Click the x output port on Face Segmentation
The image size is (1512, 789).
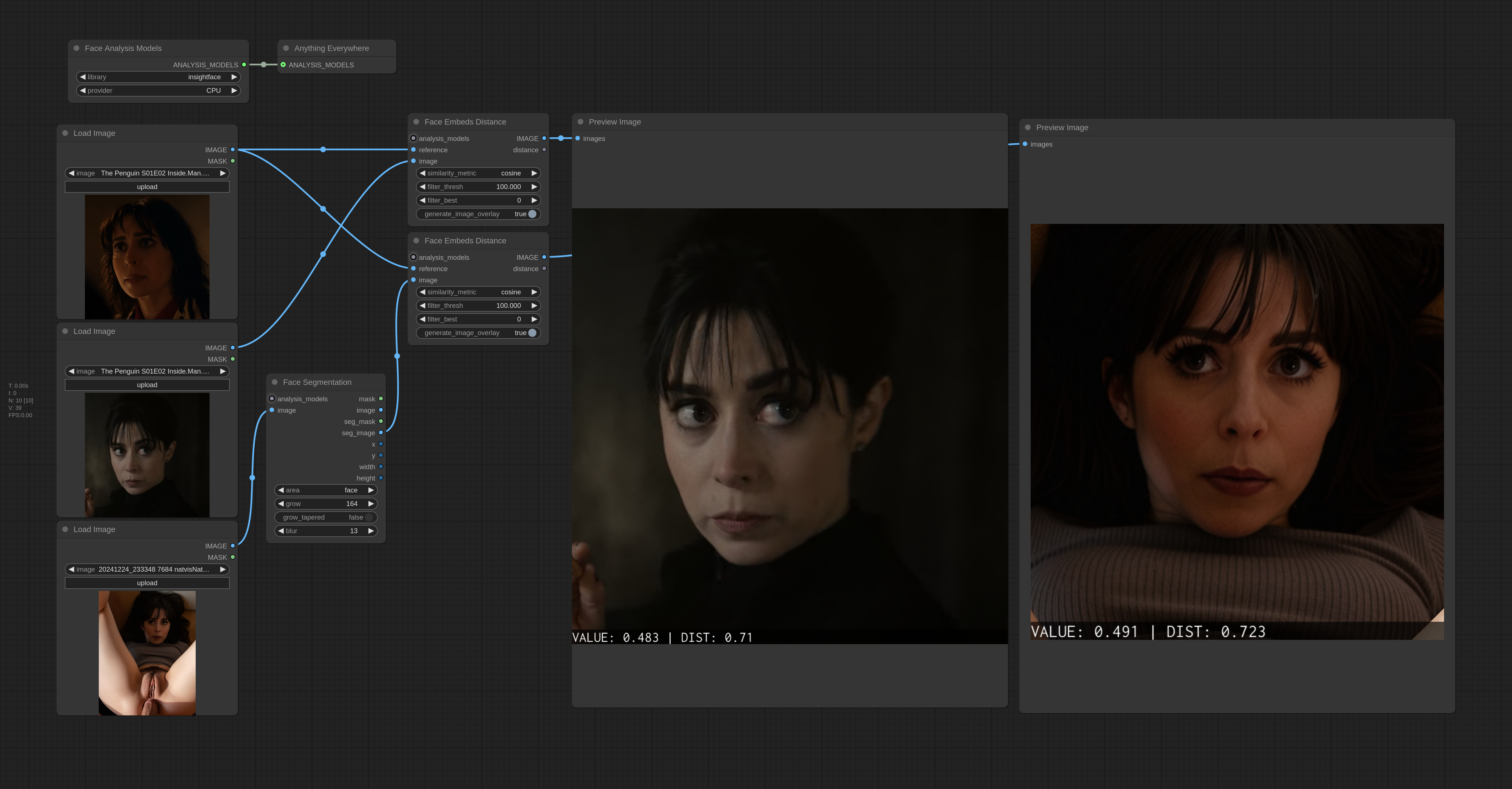[x=381, y=444]
